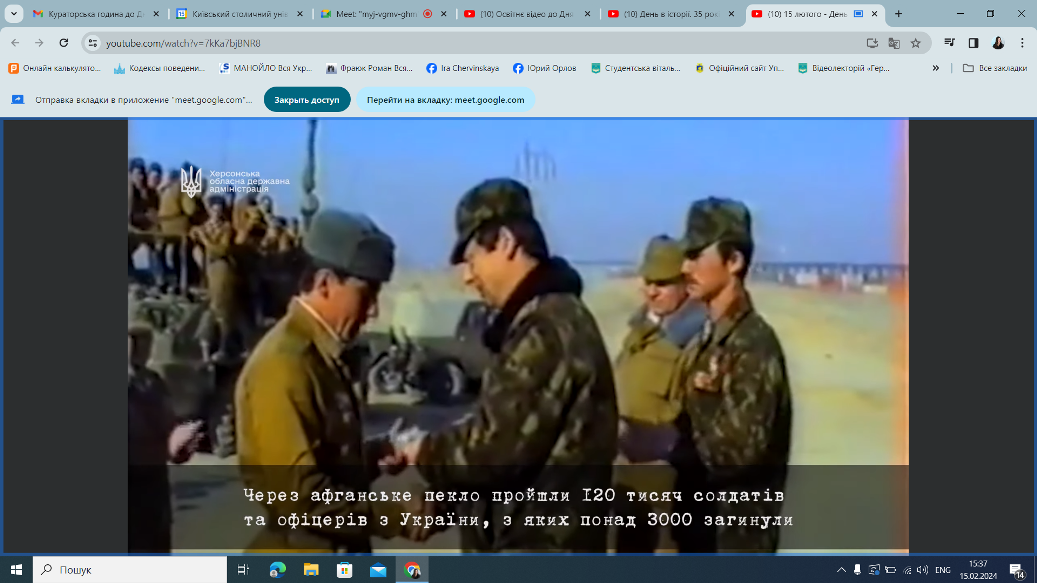Open Task View on the taskbar
Screen dimensions: 1037x583
(x=243, y=569)
